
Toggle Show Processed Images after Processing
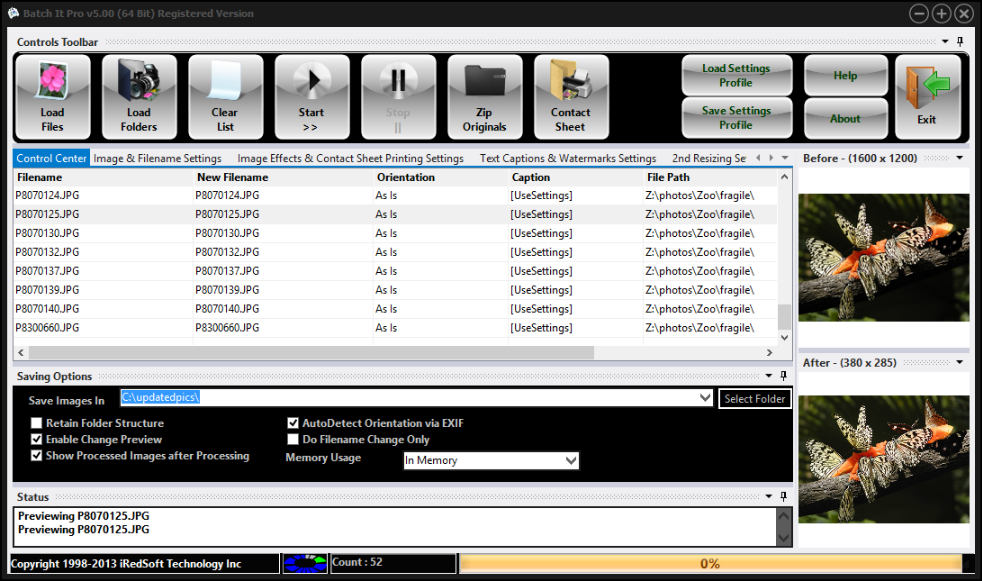pos(37,456)
